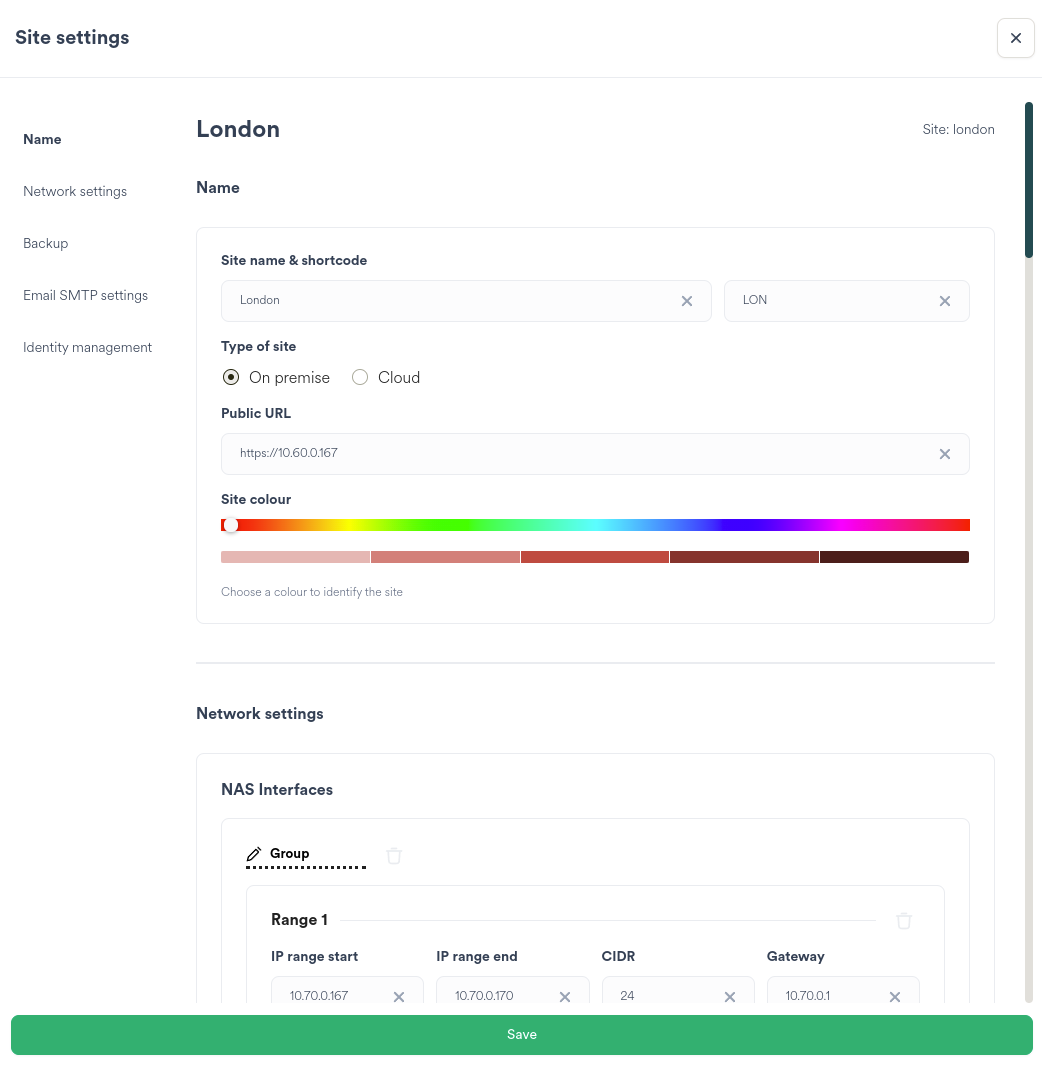
Task: Open Network settings from the sidebar
Action: click(75, 191)
